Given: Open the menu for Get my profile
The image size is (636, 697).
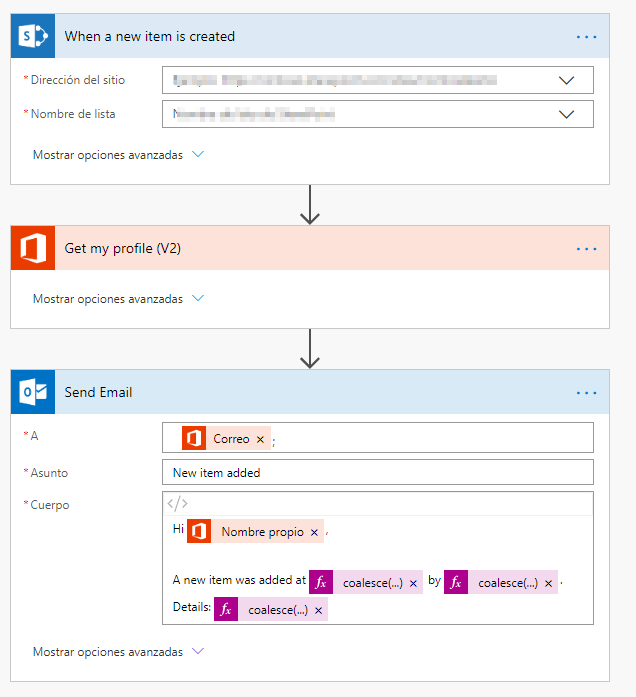Looking at the screenshot, I should (x=586, y=249).
